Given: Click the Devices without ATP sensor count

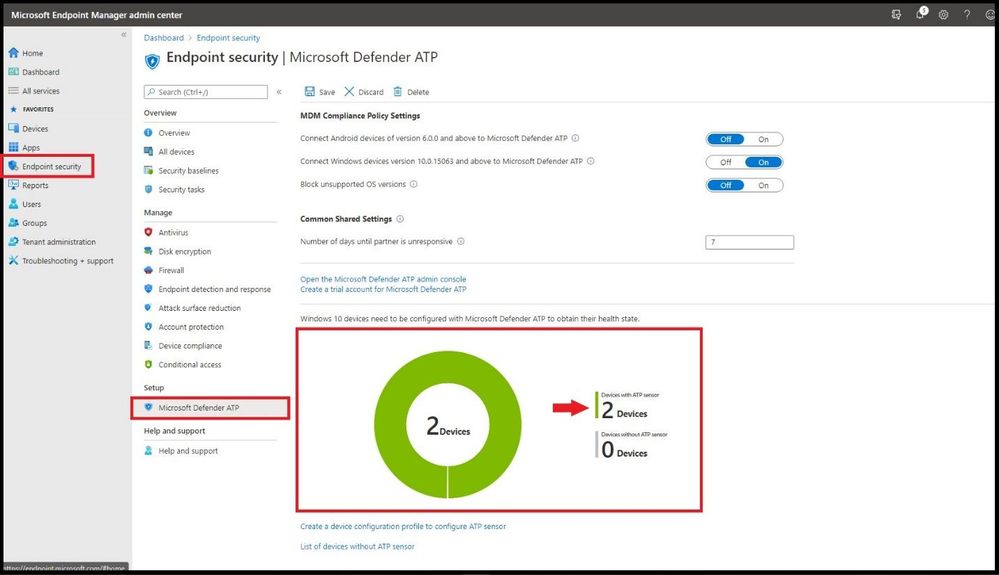Looking at the screenshot, I should click(x=624, y=450).
